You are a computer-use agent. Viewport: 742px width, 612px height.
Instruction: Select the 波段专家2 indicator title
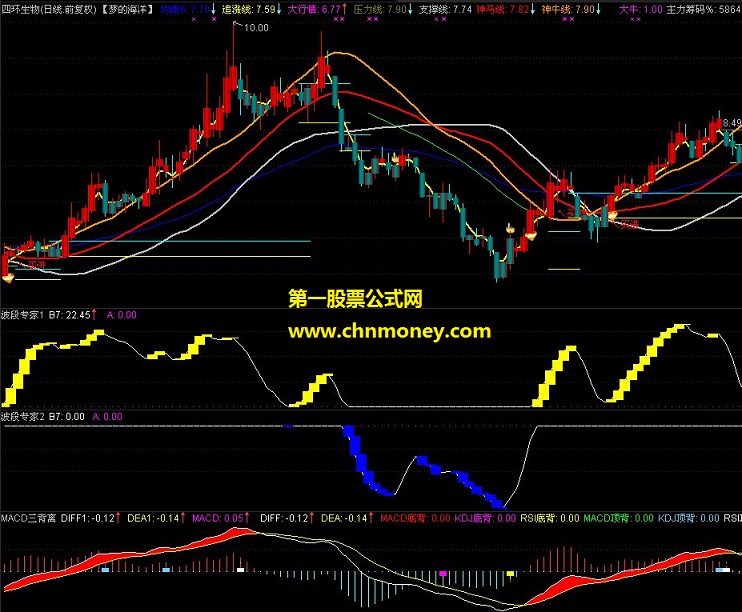23,417
